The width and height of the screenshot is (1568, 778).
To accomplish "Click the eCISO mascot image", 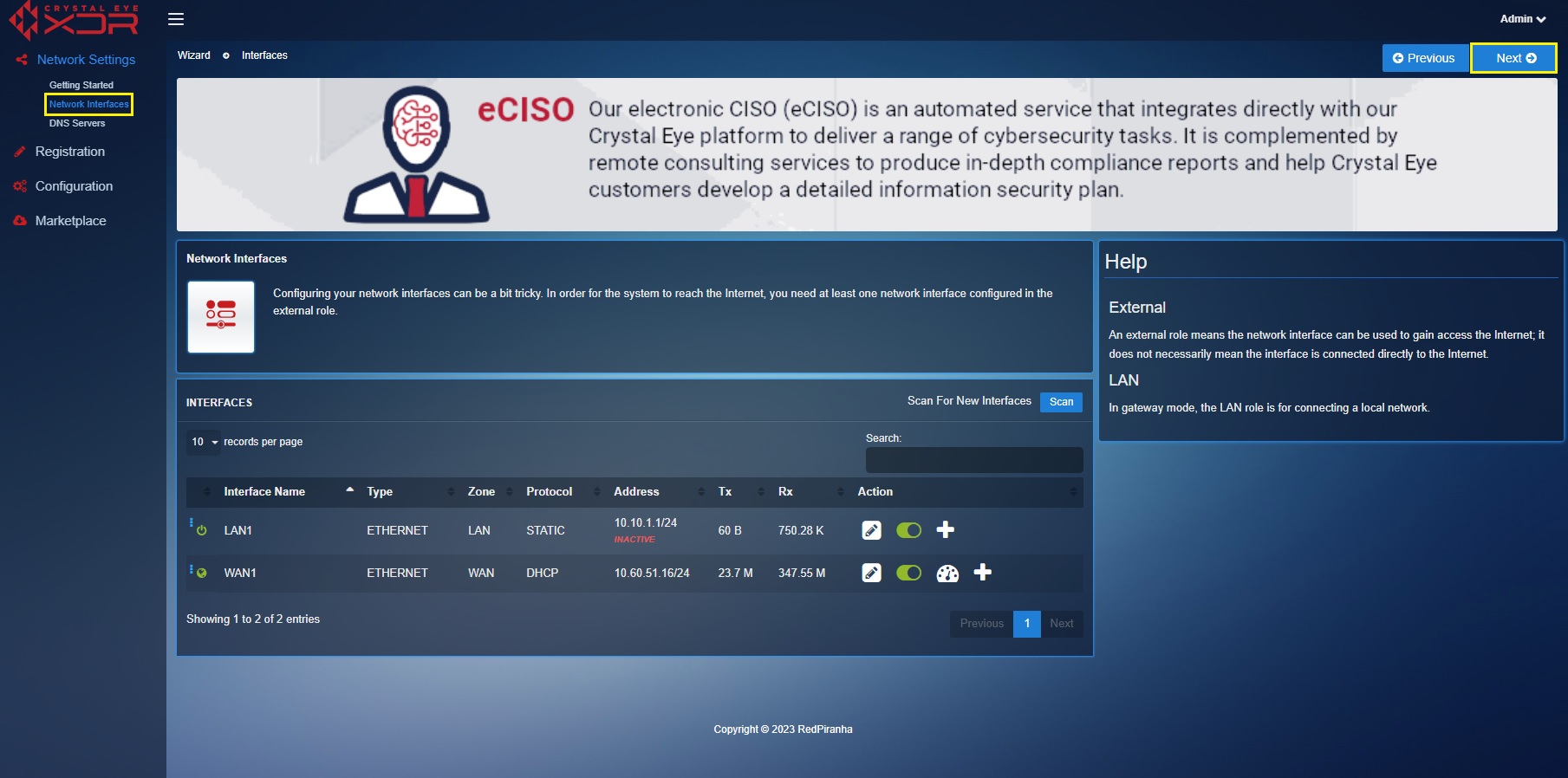I will (417, 154).
